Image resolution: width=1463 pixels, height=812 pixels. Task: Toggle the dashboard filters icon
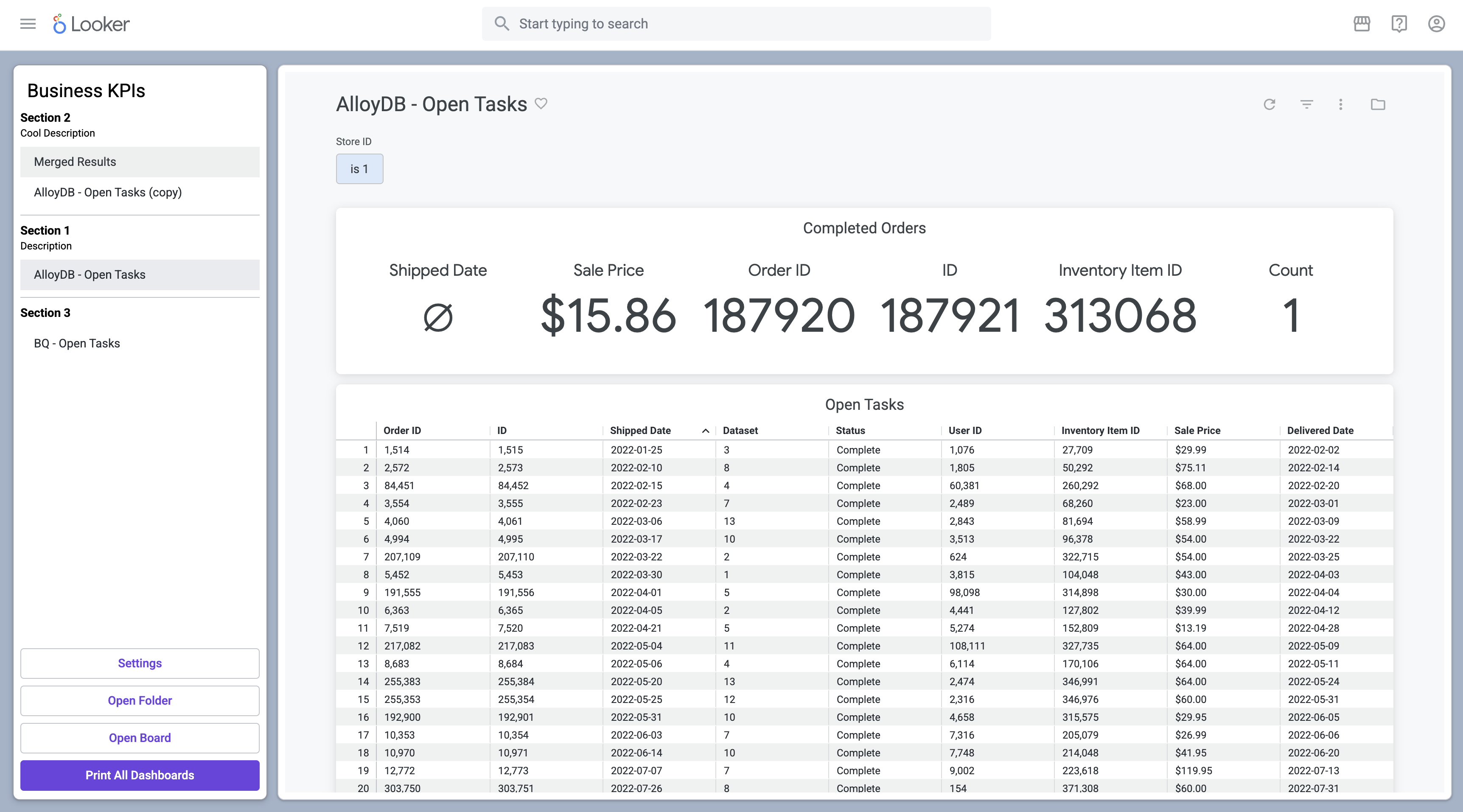pyautogui.click(x=1306, y=104)
